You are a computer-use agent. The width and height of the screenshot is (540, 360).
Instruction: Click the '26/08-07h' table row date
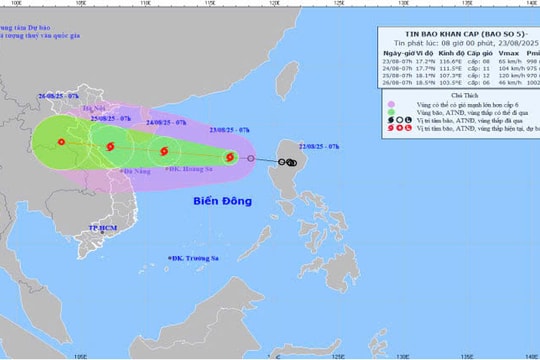pyautogui.click(x=397, y=83)
